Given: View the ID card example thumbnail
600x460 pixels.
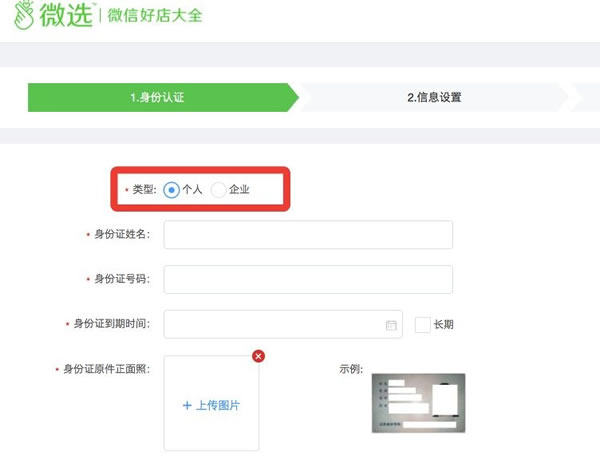Looking at the screenshot, I should point(418,403).
